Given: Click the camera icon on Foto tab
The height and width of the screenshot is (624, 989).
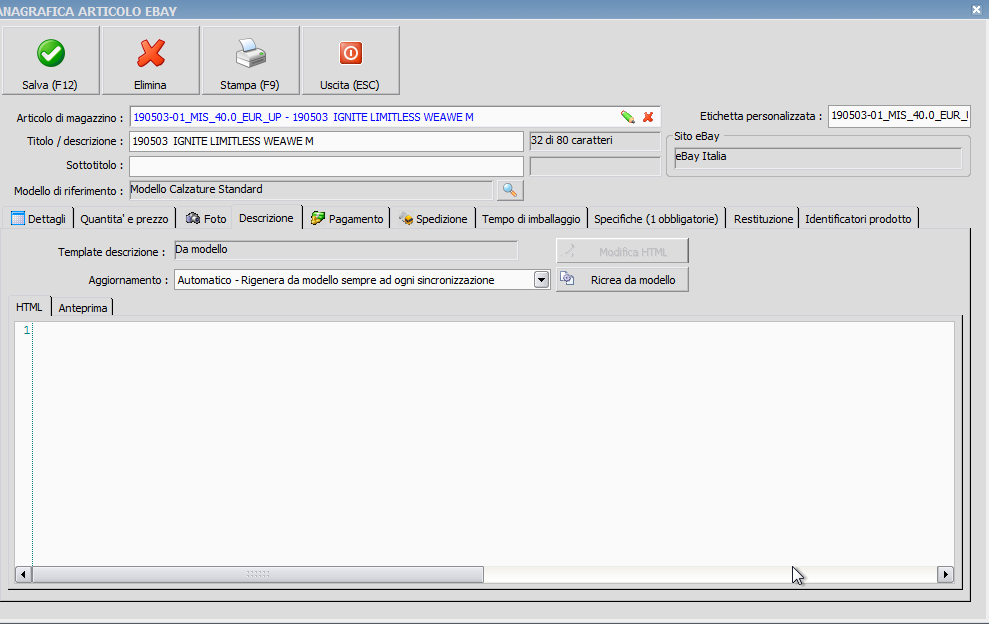Looking at the screenshot, I should (x=193, y=218).
